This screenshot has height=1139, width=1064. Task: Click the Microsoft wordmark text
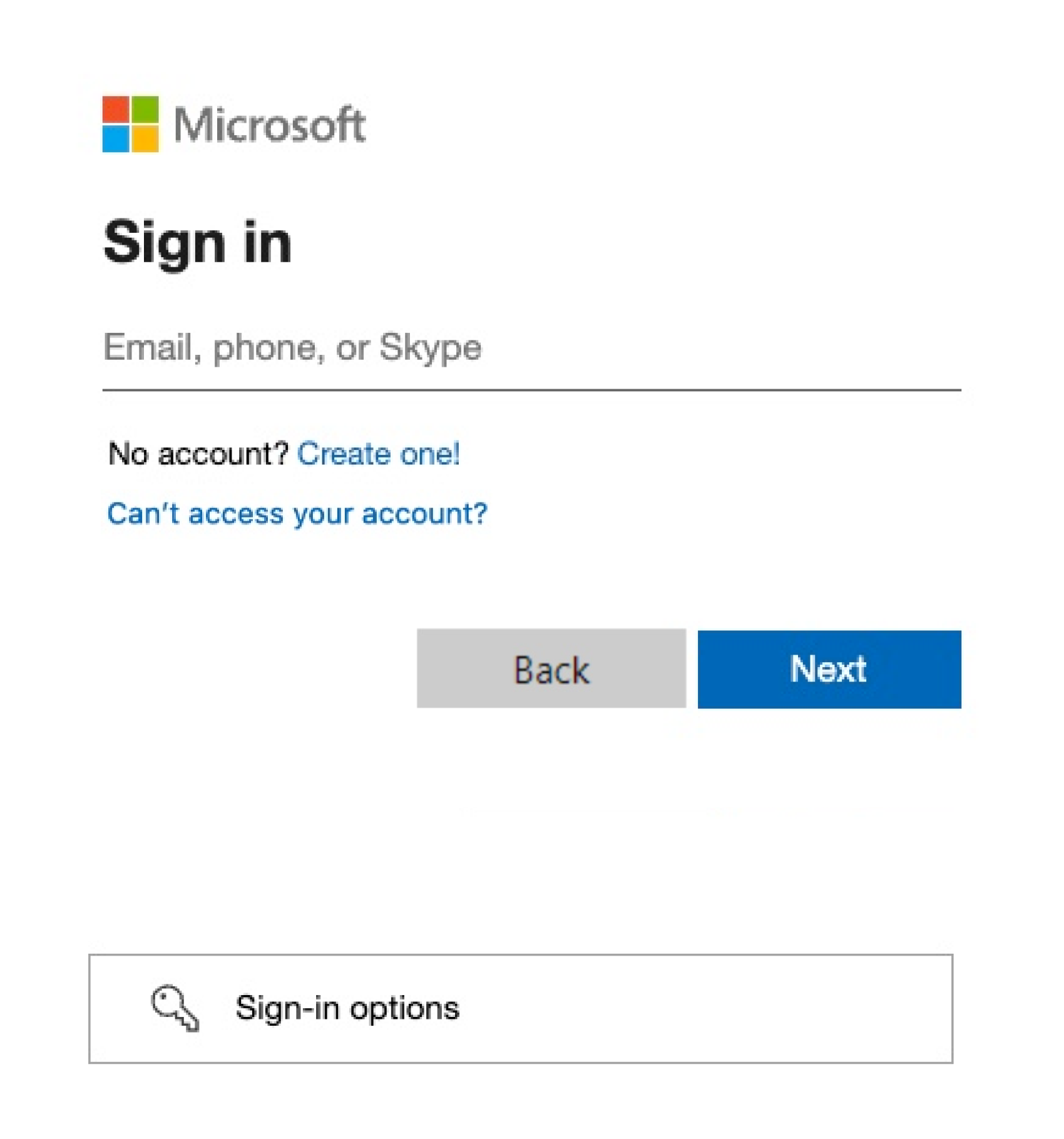pyautogui.click(x=269, y=125)
